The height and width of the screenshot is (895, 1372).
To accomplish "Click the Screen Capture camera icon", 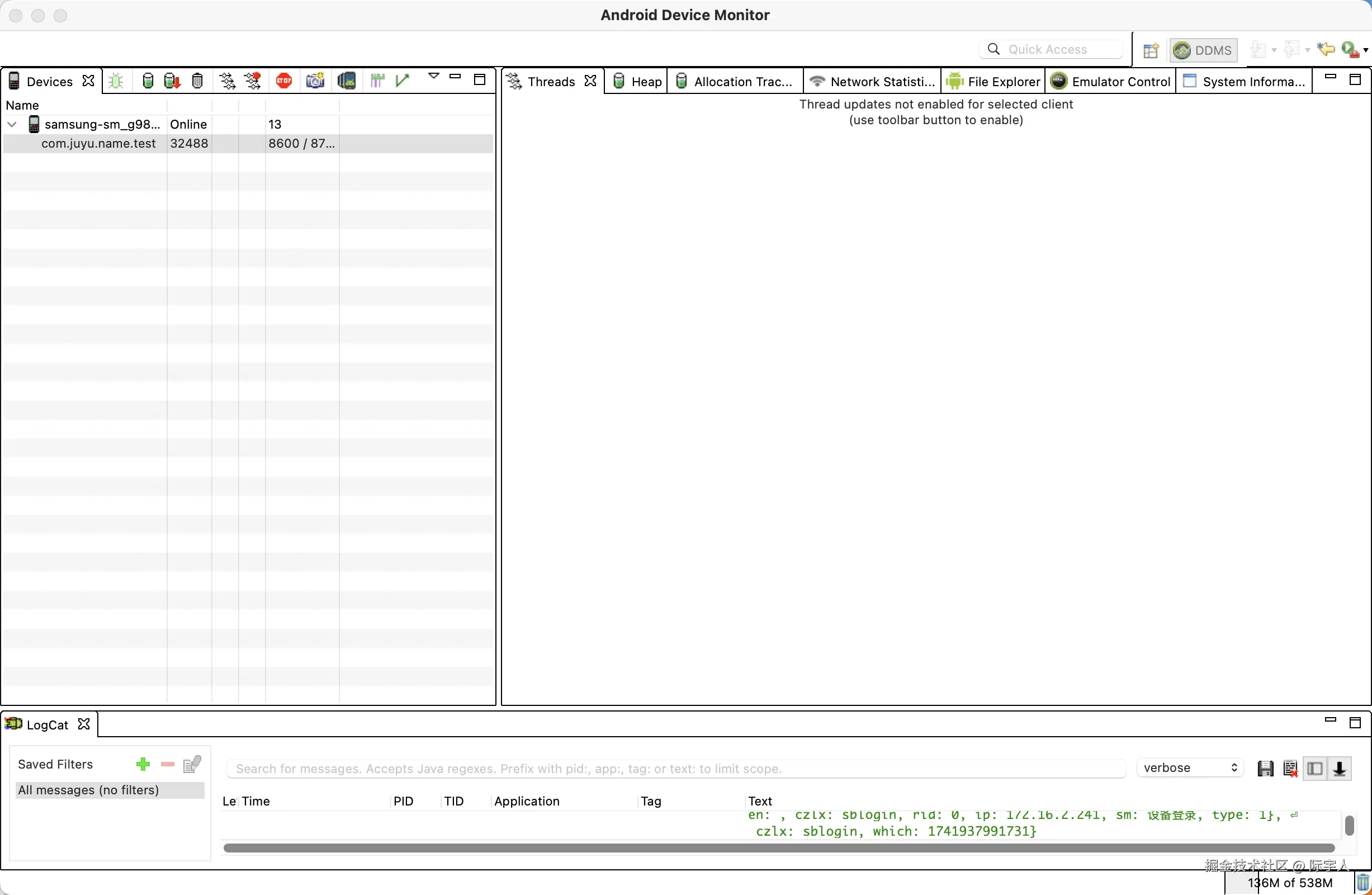I will click(315, 81).
